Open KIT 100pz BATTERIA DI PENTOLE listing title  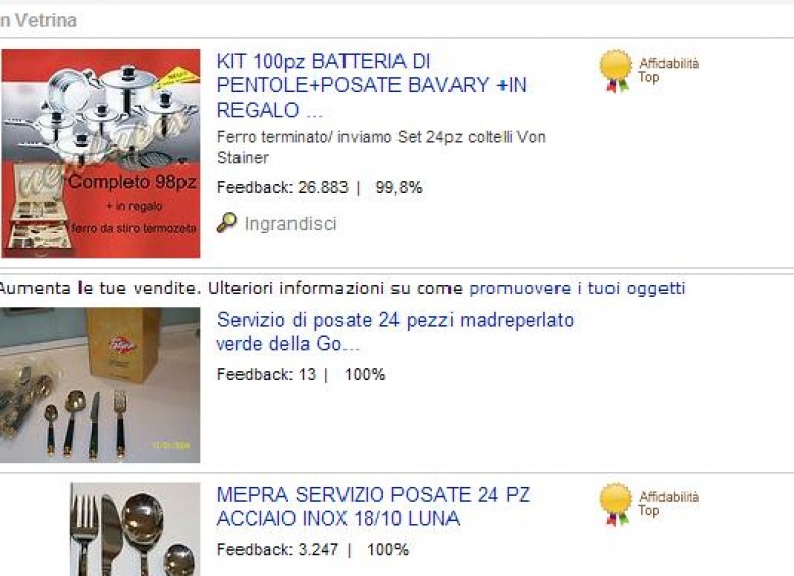pyautogui.click(x=372, y=85)
